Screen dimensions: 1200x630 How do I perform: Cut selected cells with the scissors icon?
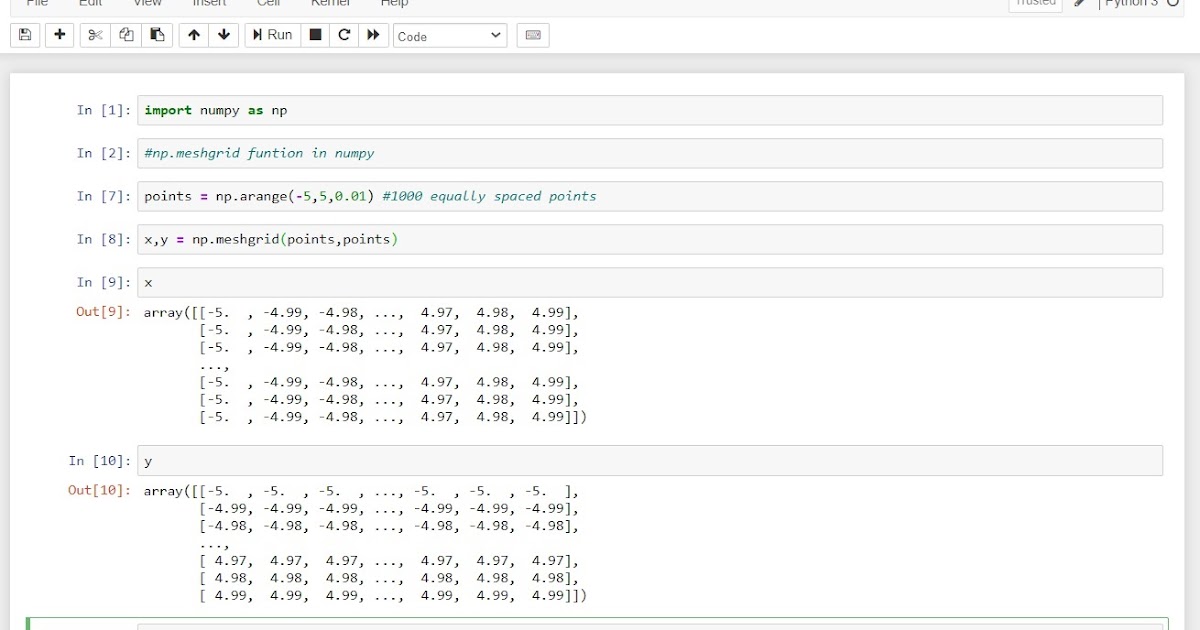point(95,35)
